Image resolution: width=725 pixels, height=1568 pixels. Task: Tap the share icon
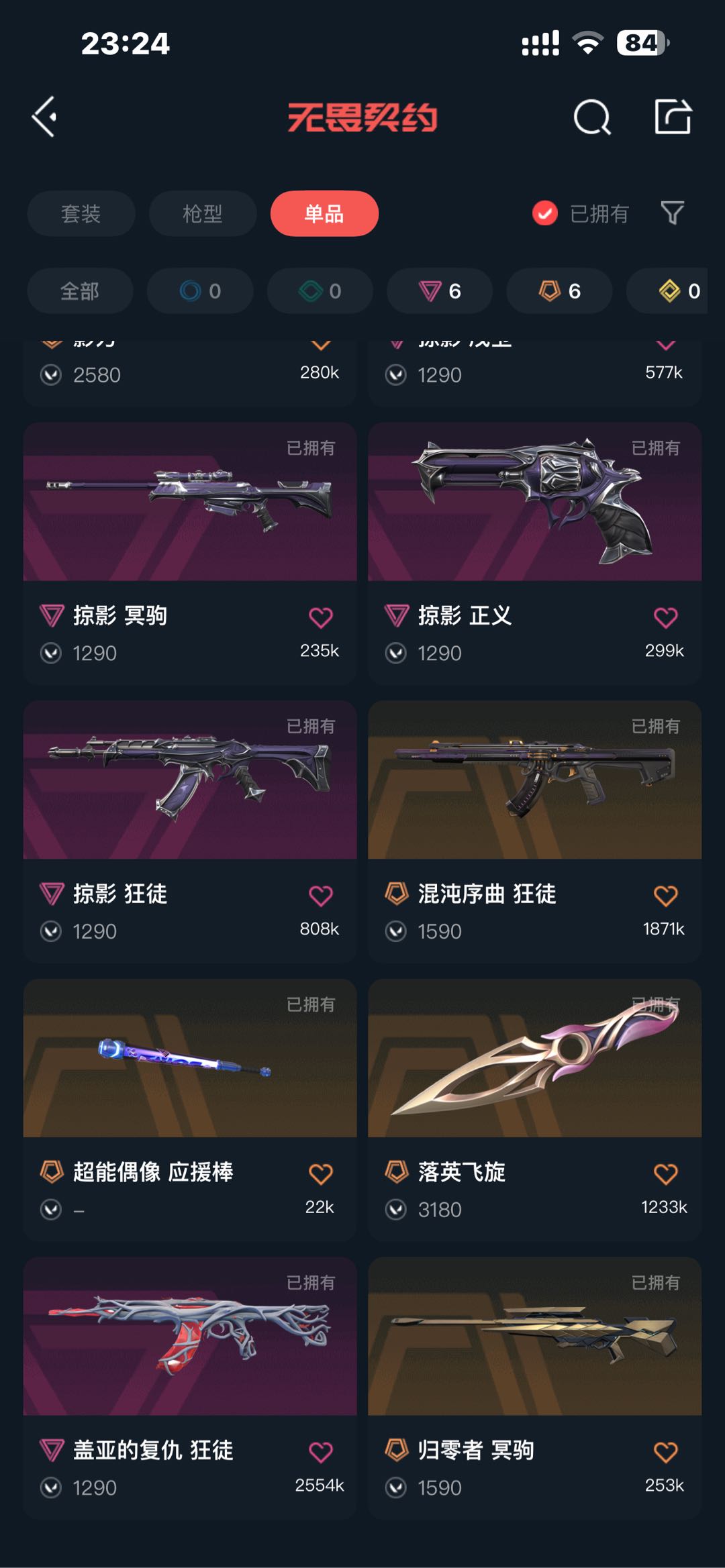(673, 117)
